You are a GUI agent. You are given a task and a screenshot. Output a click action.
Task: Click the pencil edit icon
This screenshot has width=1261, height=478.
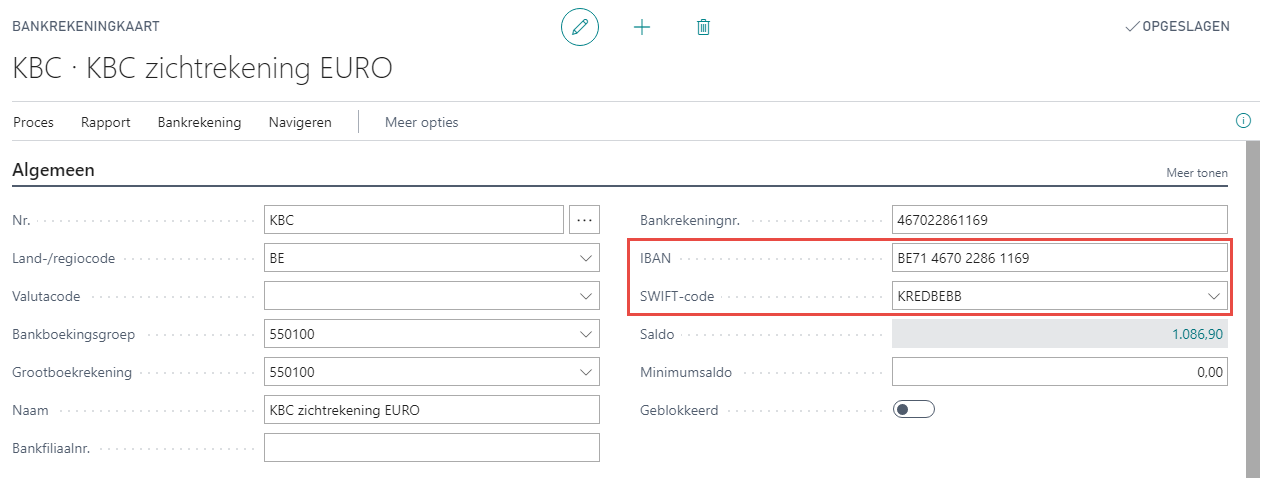pyautogui.click(x=579, y=27)
